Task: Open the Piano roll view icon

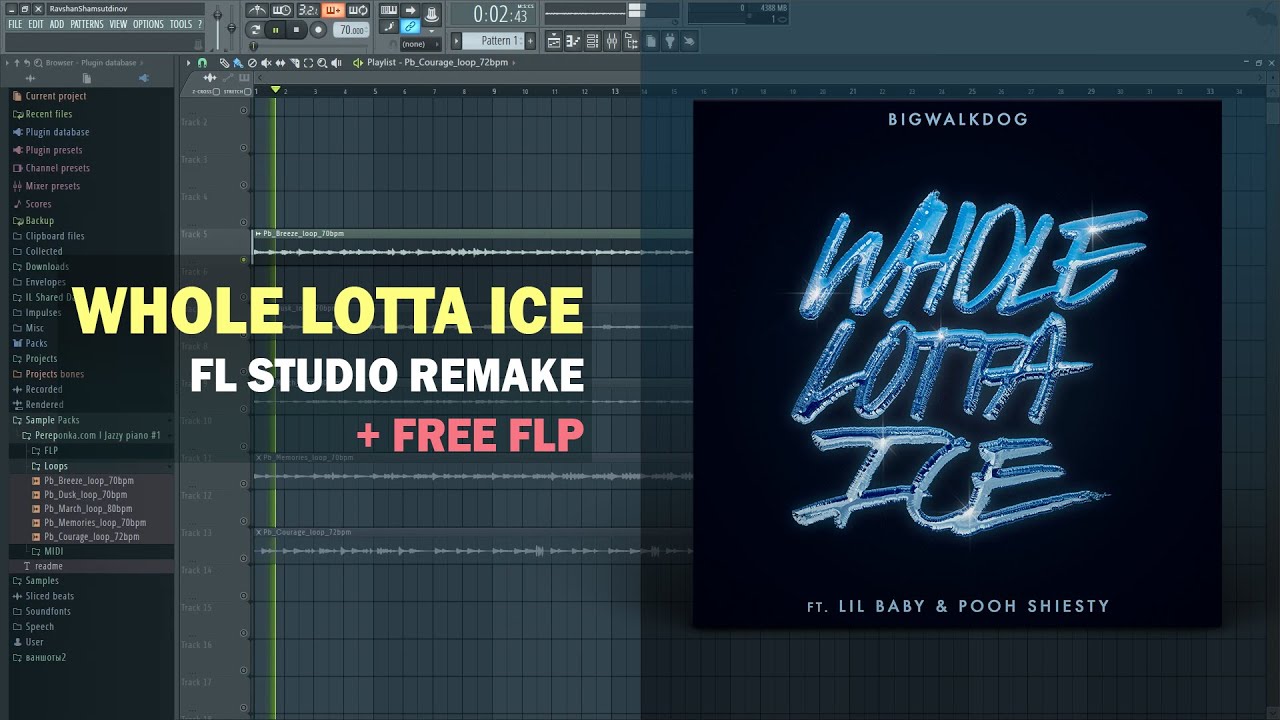Action: point(573,41)
